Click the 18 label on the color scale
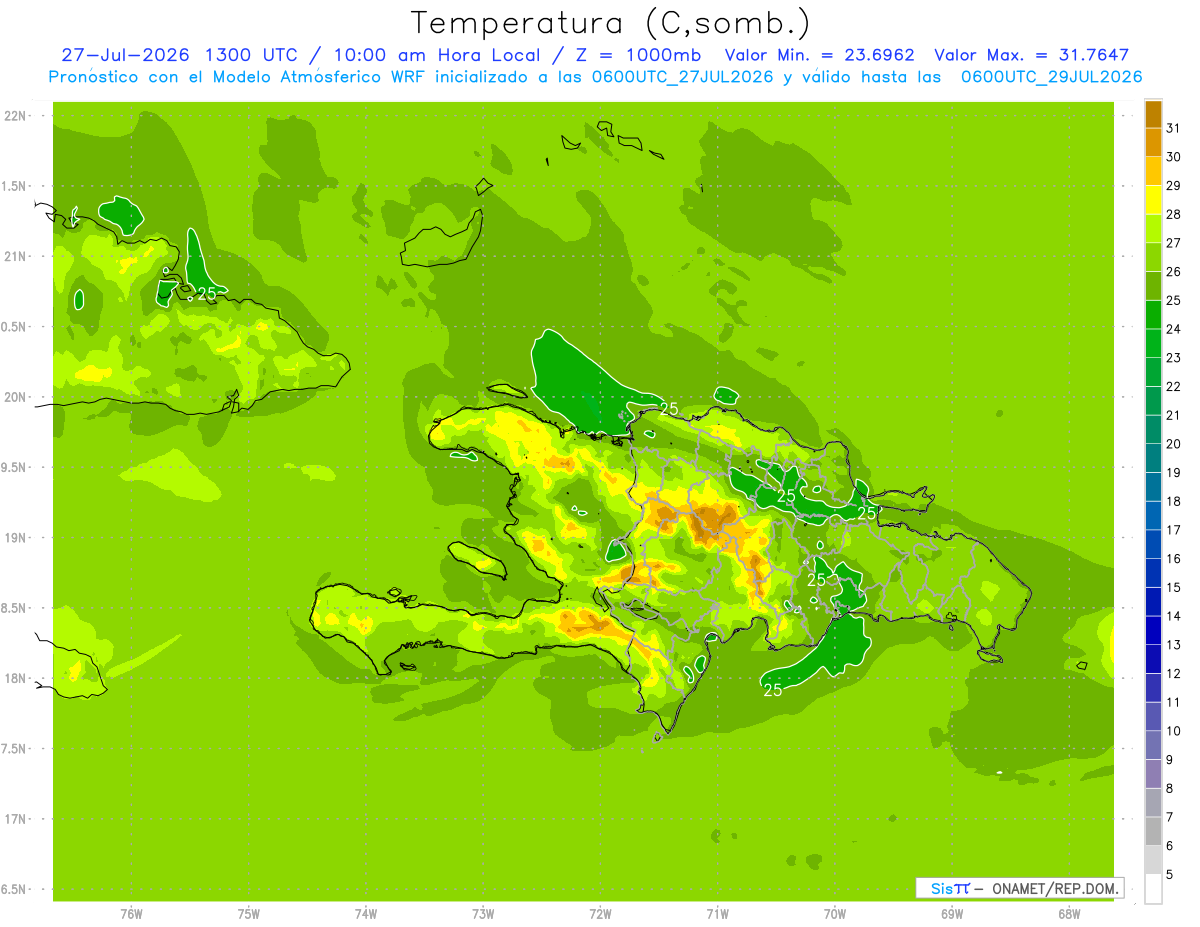The image size is (1200, 927). pos(1174,501)
